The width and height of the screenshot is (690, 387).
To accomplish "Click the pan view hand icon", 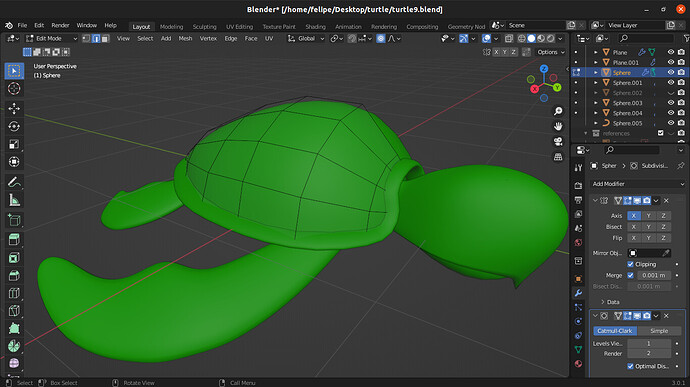I will click(x=558, y=126).
